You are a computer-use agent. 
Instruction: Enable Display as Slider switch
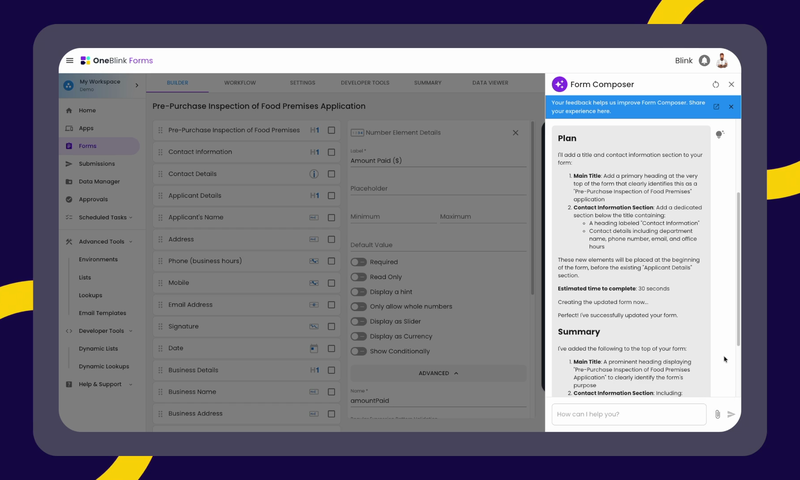pyautogui.click(x=359, y=321)
